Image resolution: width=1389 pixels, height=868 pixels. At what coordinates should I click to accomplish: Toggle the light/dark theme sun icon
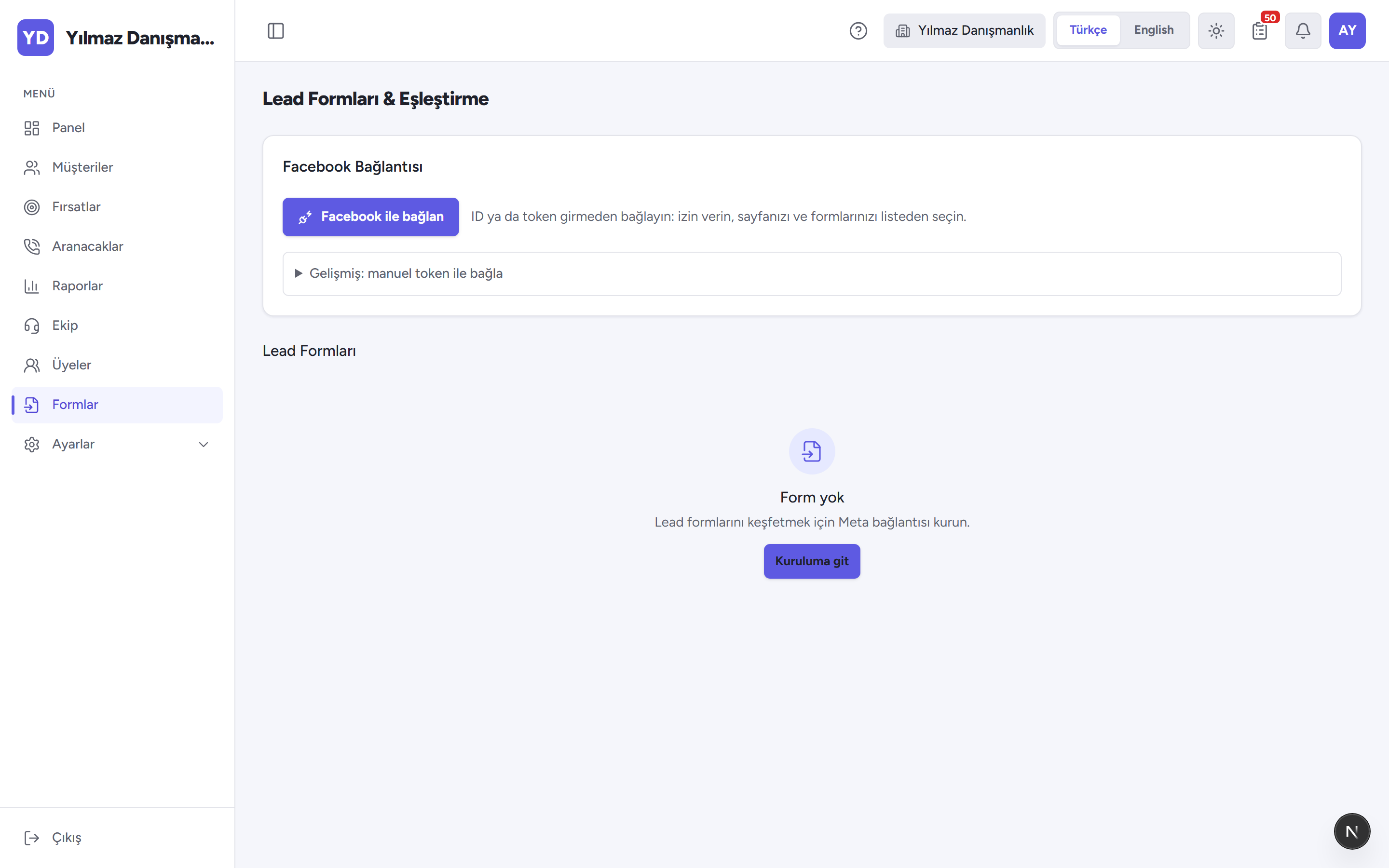[x=1216, y=30]
